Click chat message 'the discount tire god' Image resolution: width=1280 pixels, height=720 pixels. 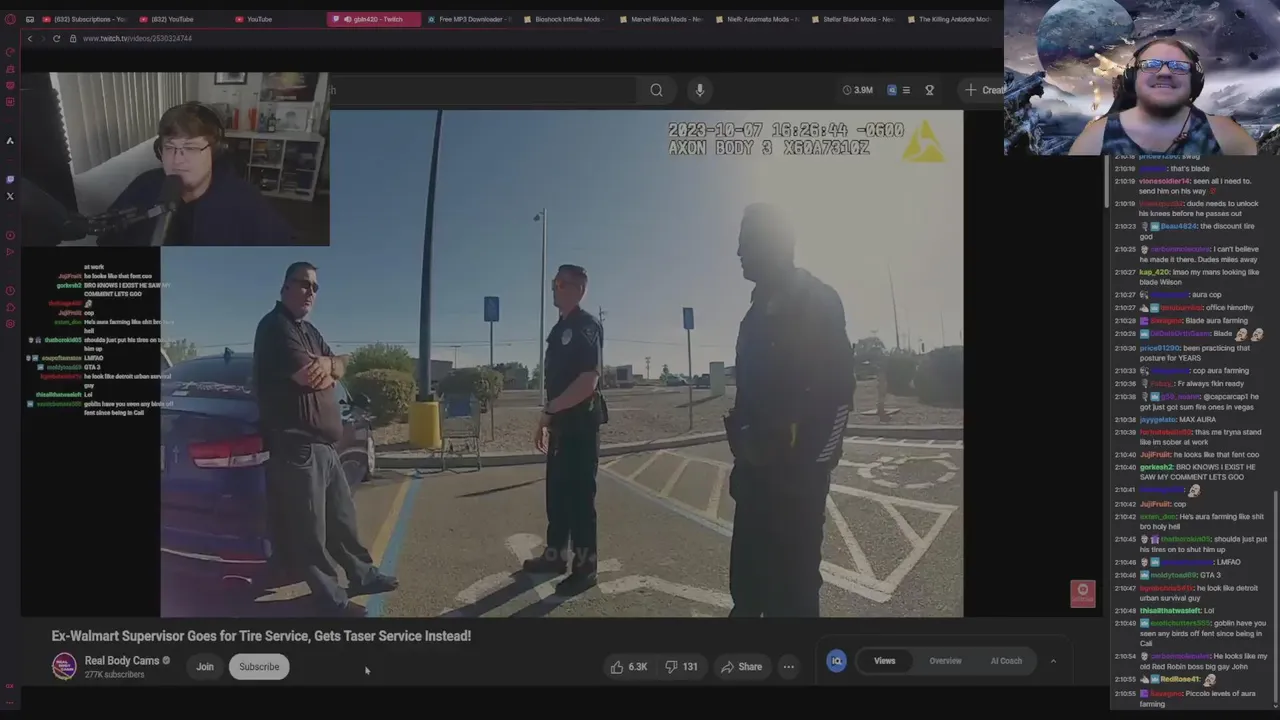pos(1196,231)
